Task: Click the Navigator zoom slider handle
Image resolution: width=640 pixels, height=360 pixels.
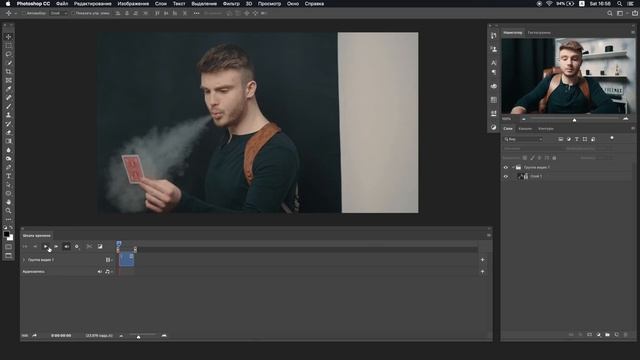Action: pos(574,120)
